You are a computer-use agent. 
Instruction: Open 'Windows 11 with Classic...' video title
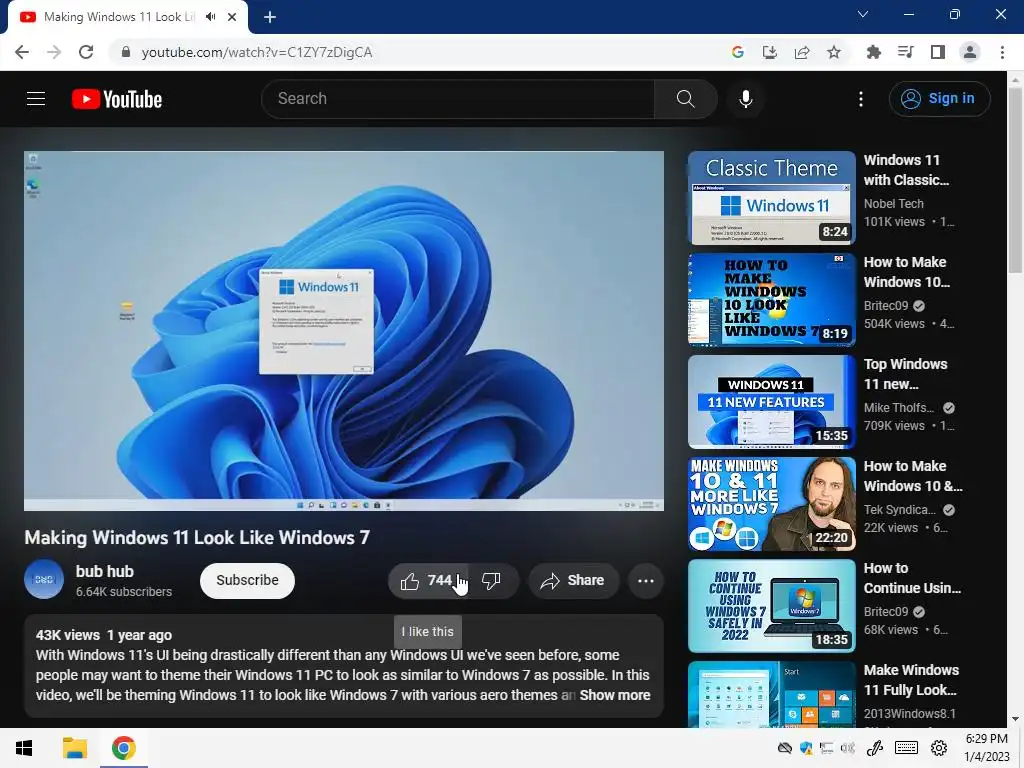click(906, 170)
